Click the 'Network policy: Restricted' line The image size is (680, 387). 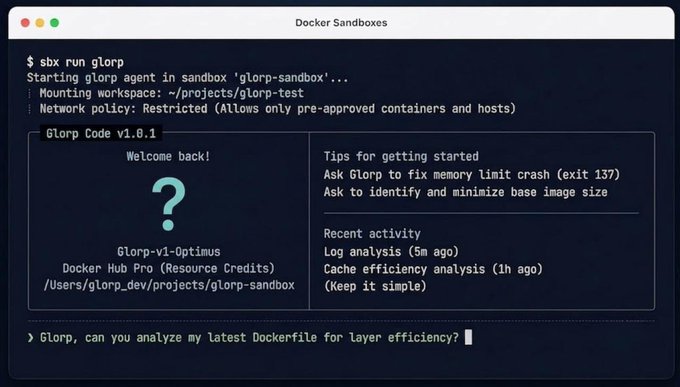point(278,108)
